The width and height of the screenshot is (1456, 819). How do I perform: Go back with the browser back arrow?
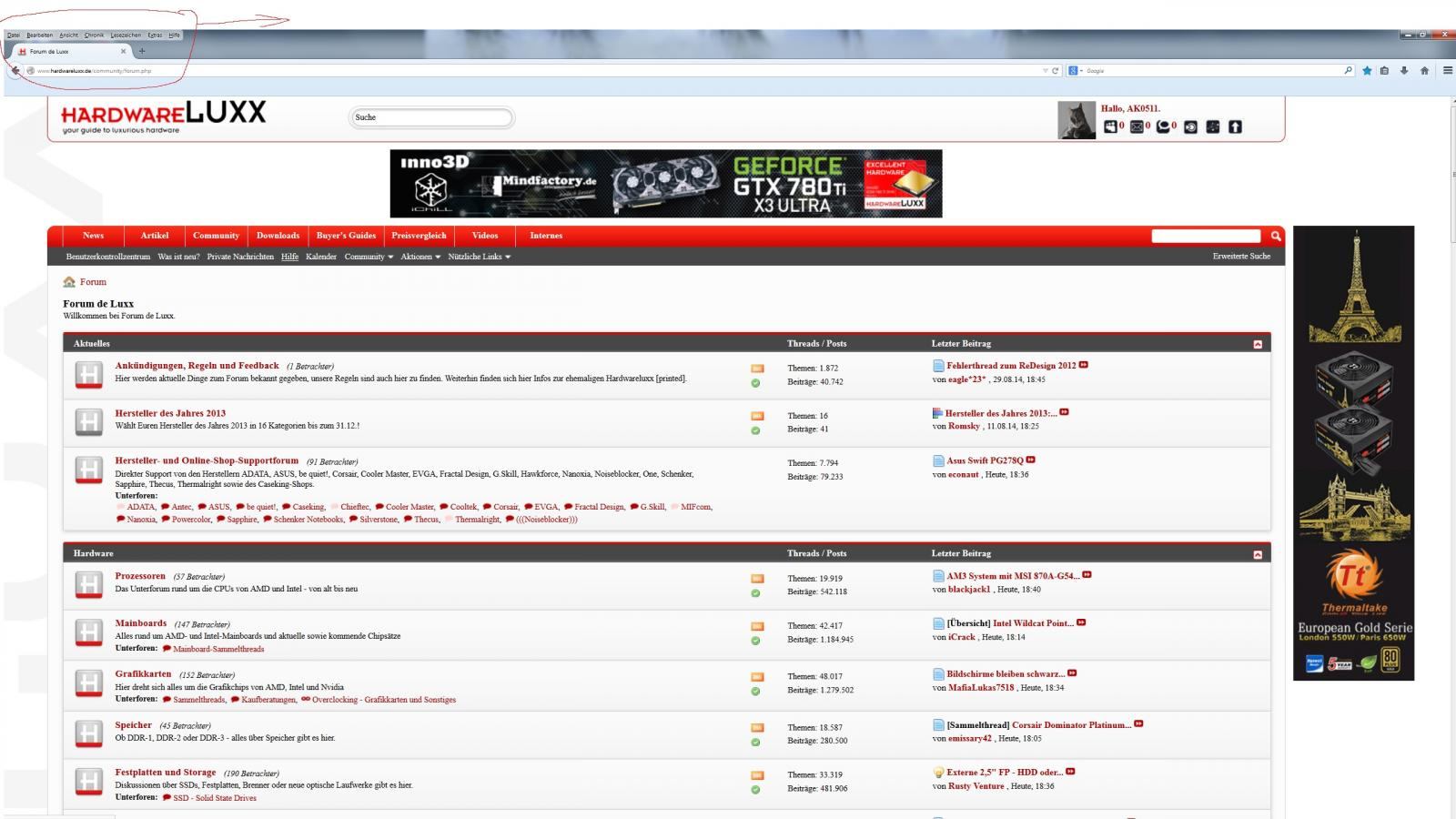click(15, 70)
